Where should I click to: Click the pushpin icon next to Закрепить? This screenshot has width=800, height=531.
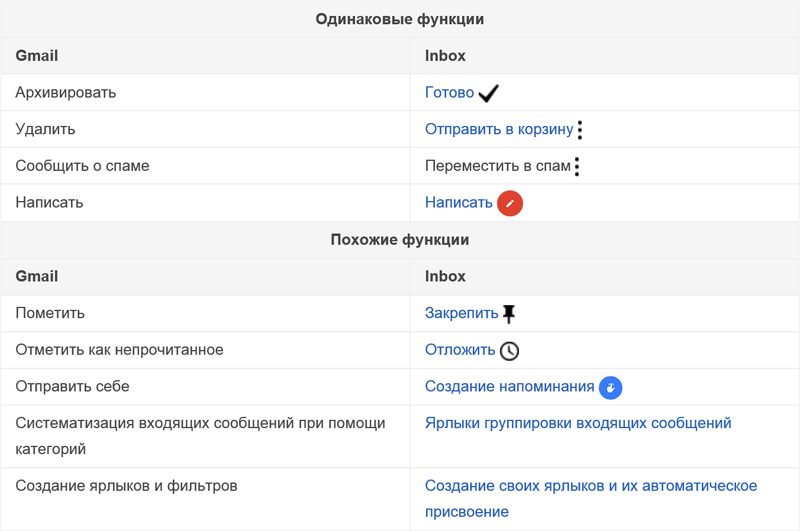(509, 314)
